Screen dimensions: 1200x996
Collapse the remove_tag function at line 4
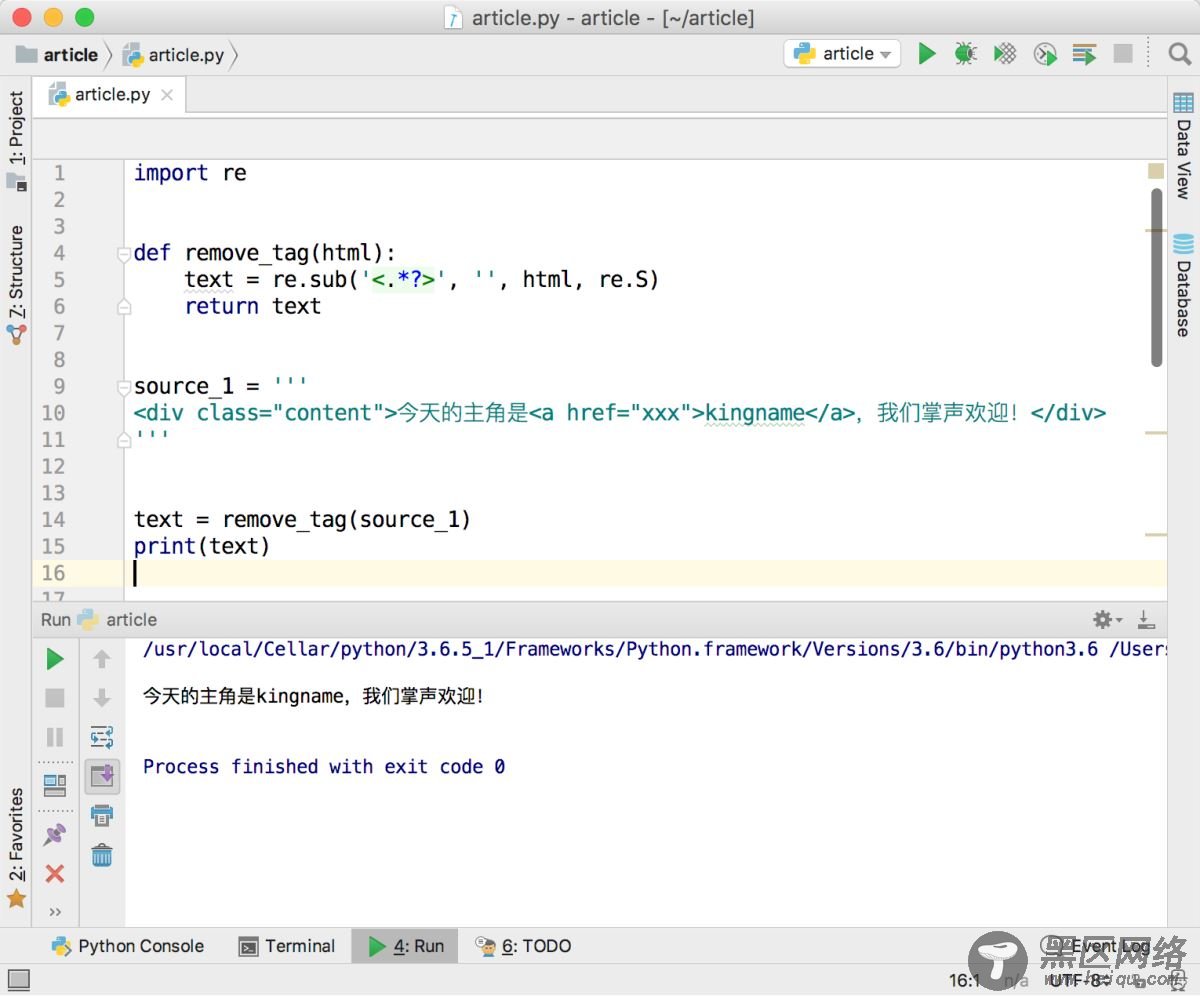[x=124, y=253]
